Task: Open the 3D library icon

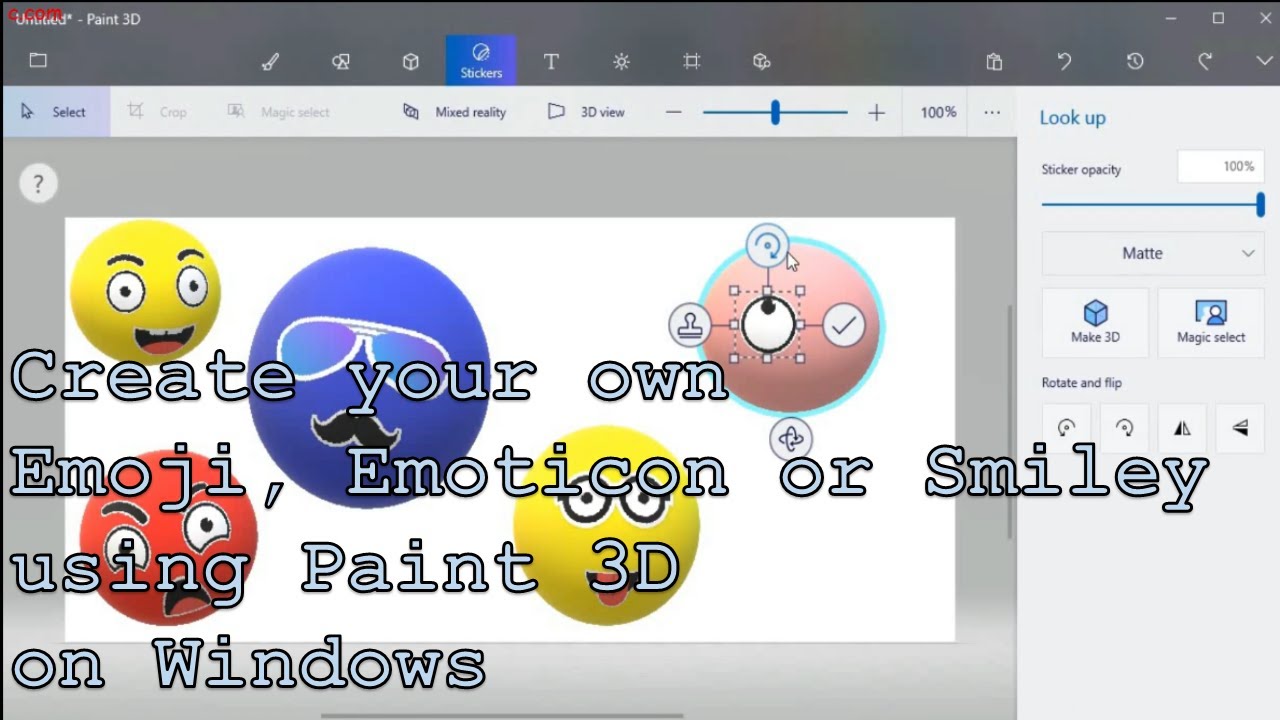Action: 761,61
